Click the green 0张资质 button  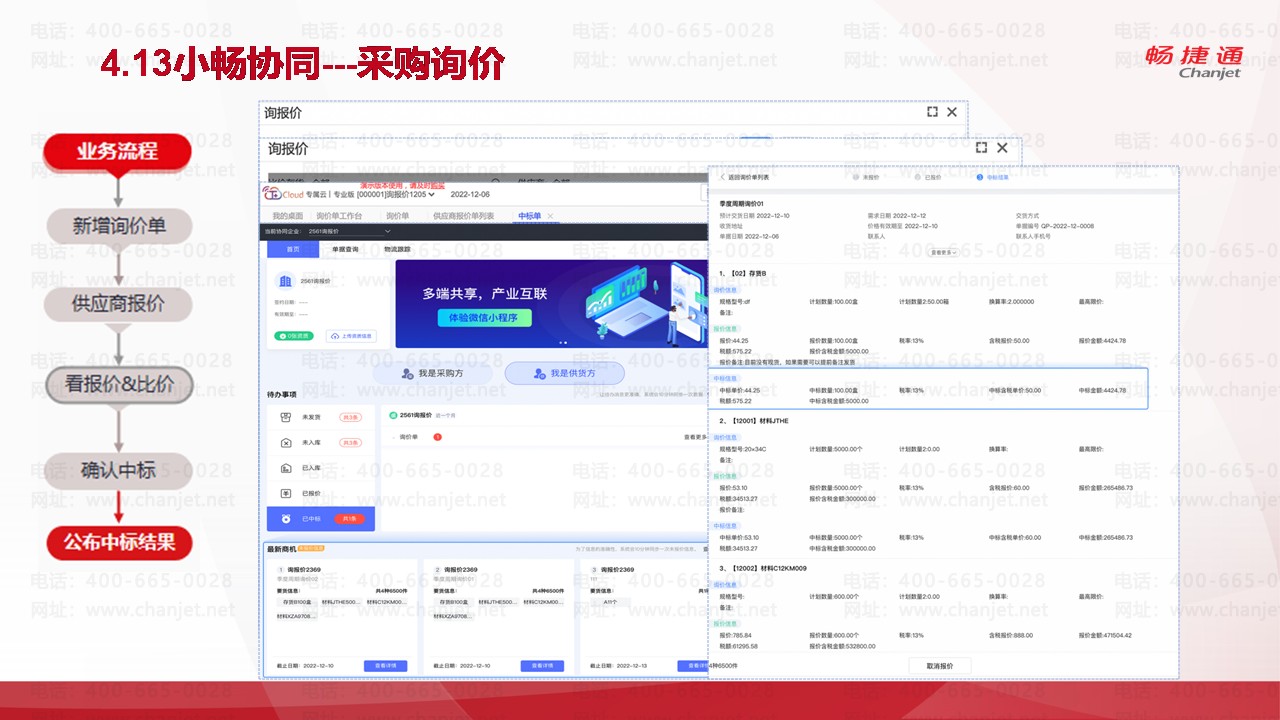tap(294, 336)
